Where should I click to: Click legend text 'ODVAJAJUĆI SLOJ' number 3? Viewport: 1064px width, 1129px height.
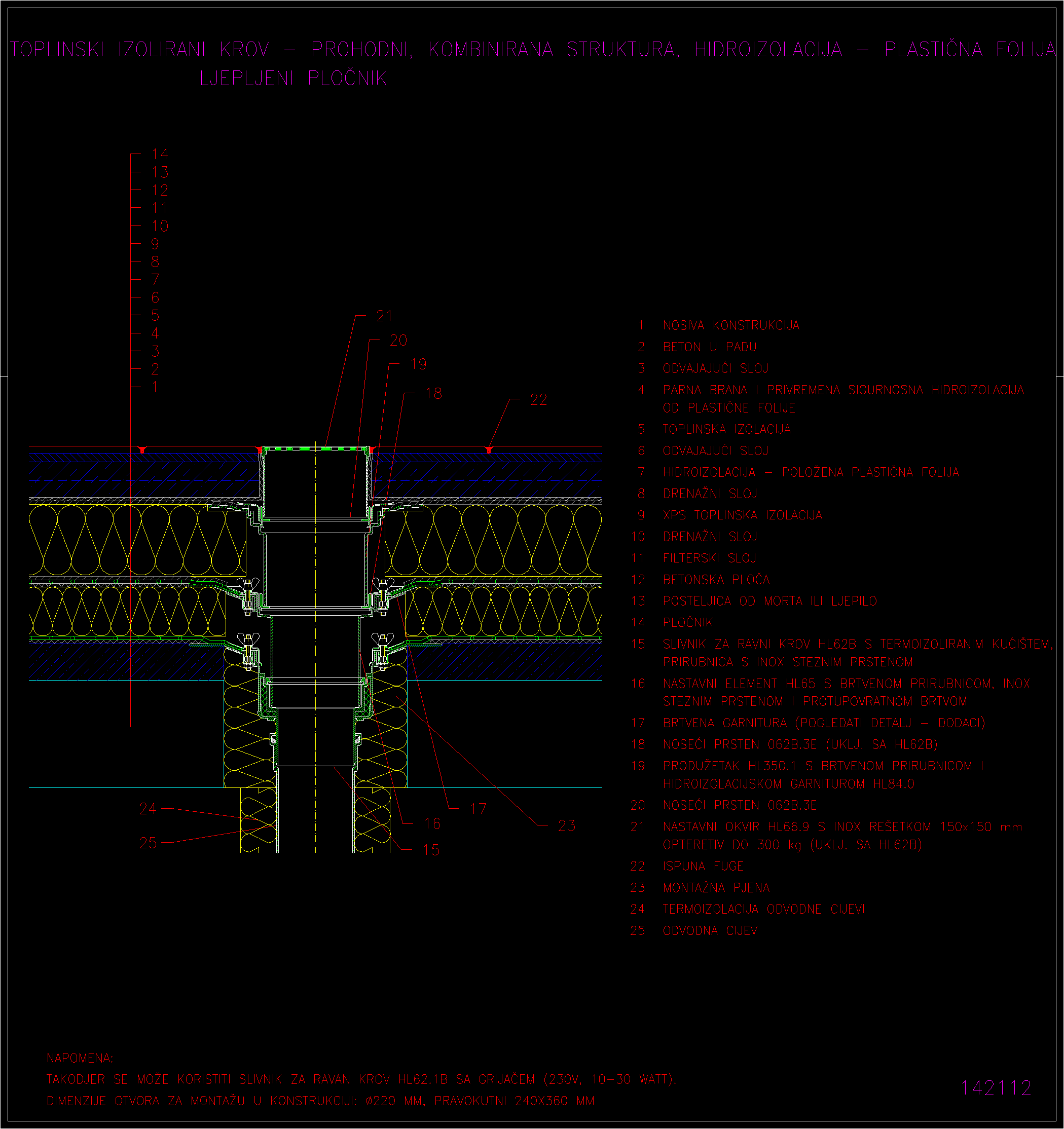click(x=716, y=368)
